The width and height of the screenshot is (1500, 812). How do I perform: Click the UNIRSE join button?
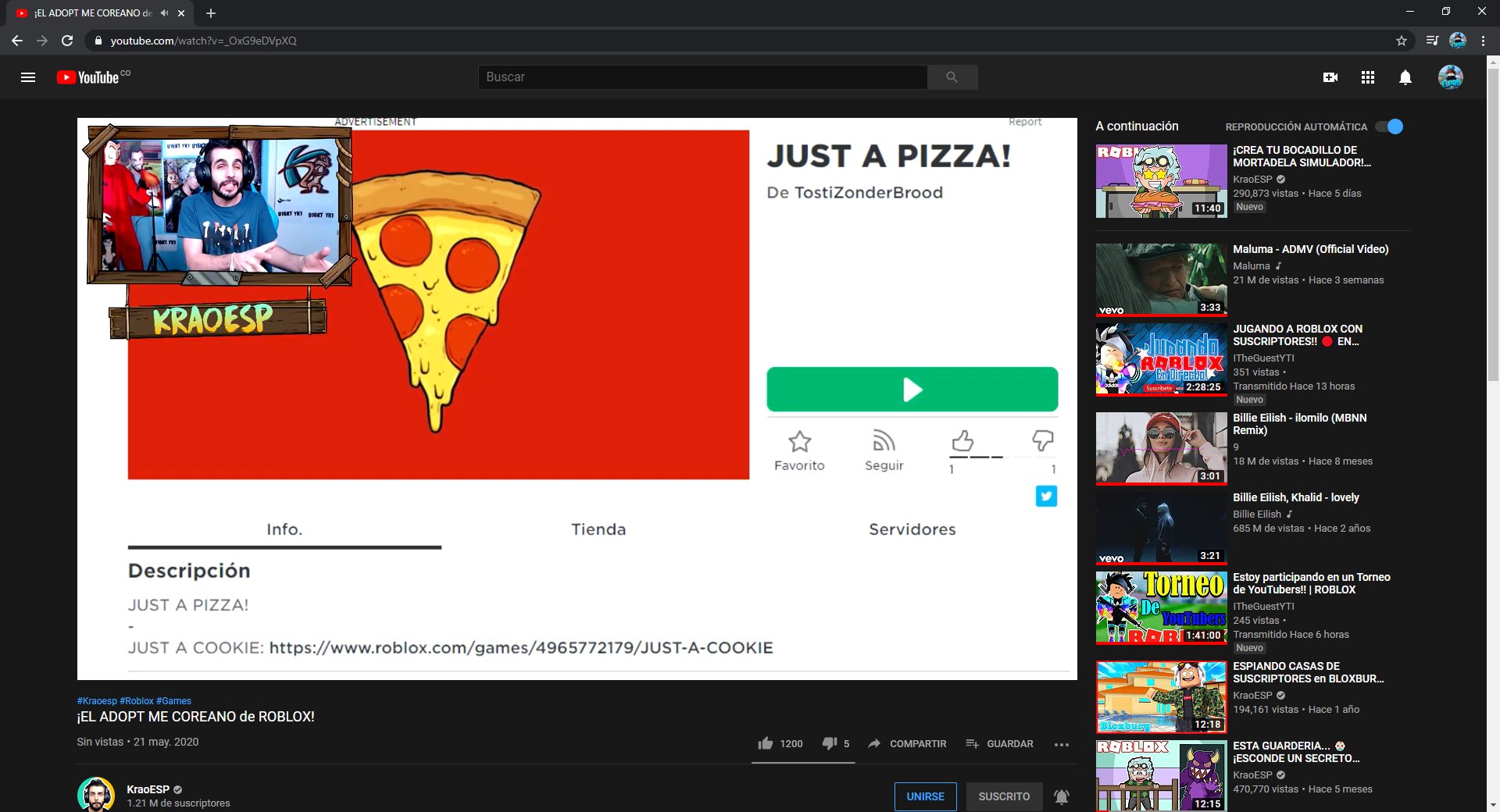[925, 796]
